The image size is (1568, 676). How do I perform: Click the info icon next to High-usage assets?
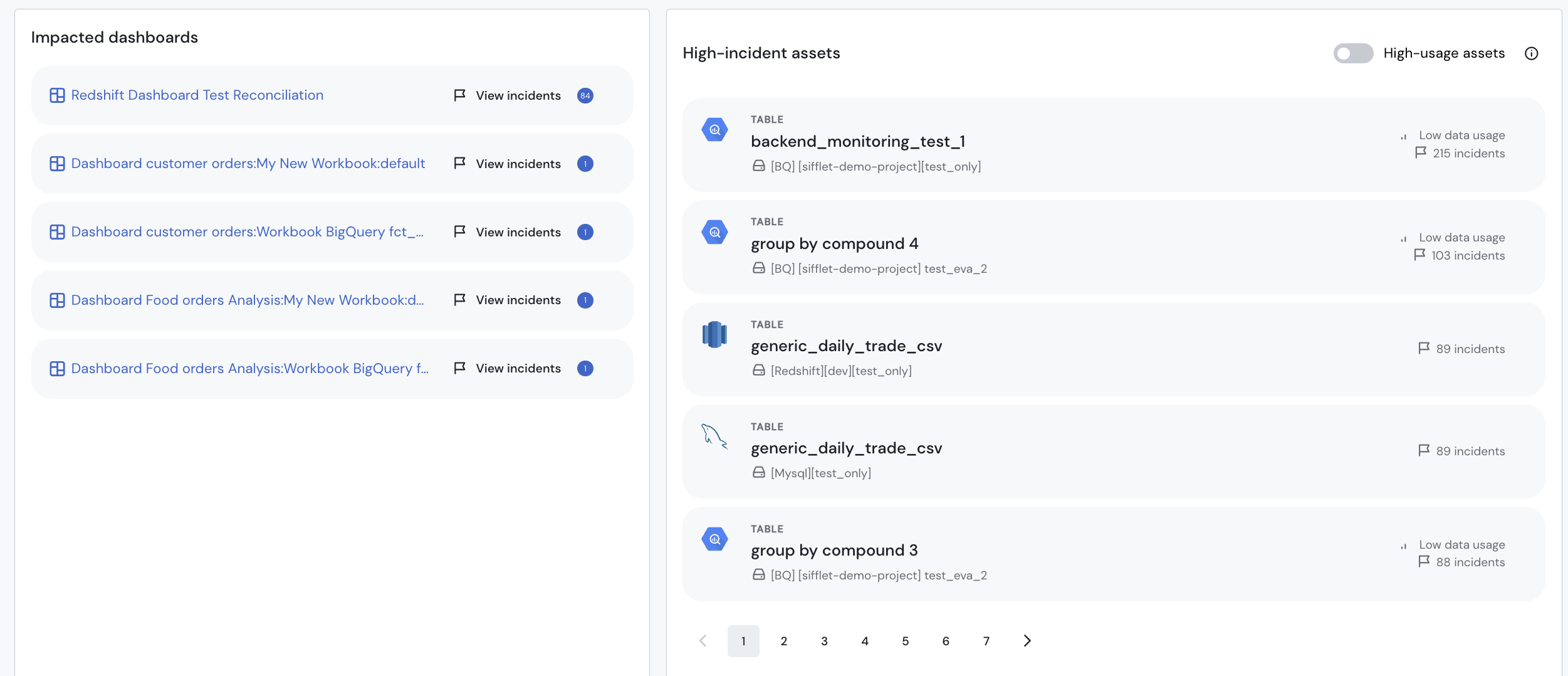pyautogui.click(x=1531, y=53)
